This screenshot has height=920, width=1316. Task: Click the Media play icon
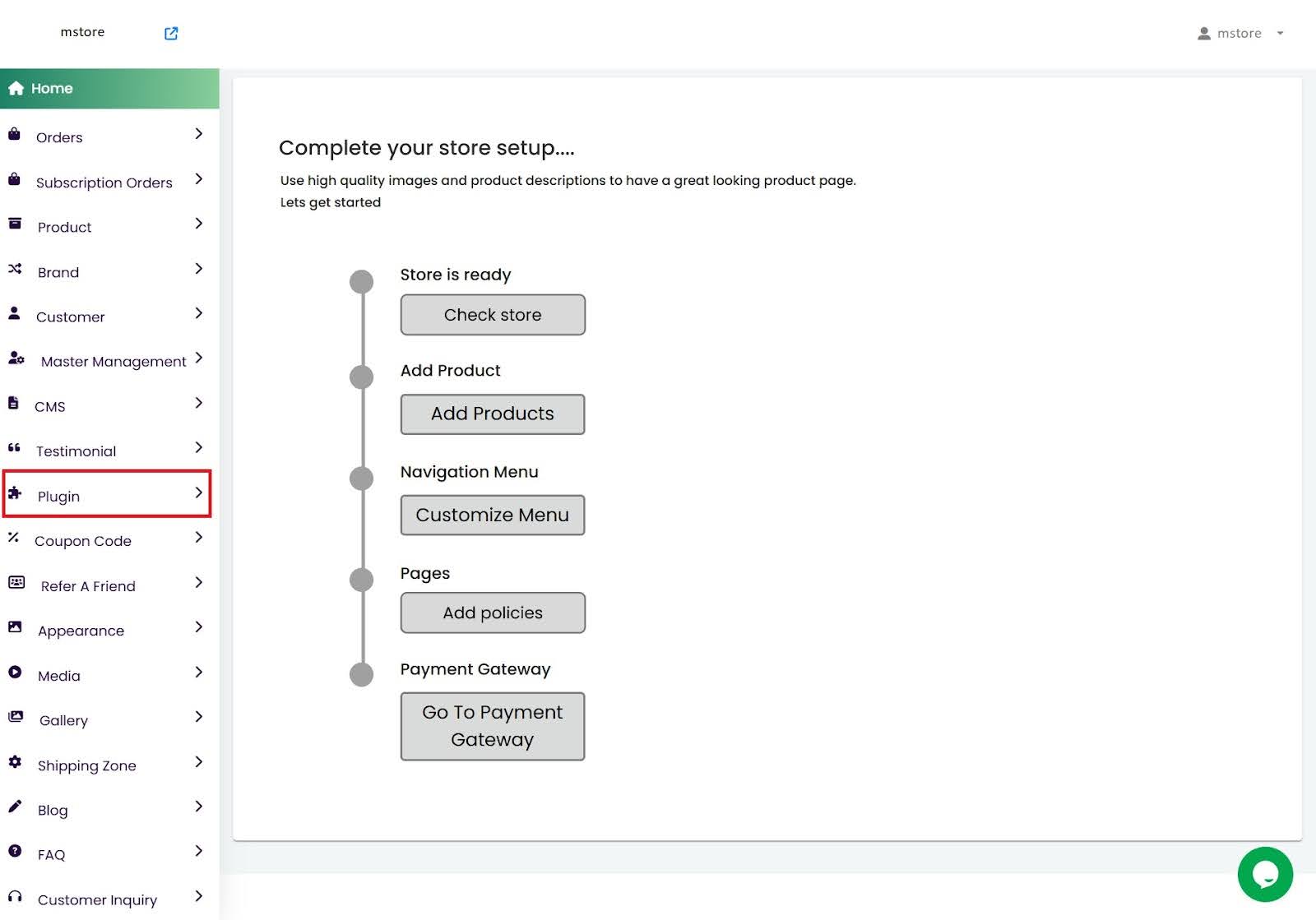pyautogui.click(x=15, y=673)
